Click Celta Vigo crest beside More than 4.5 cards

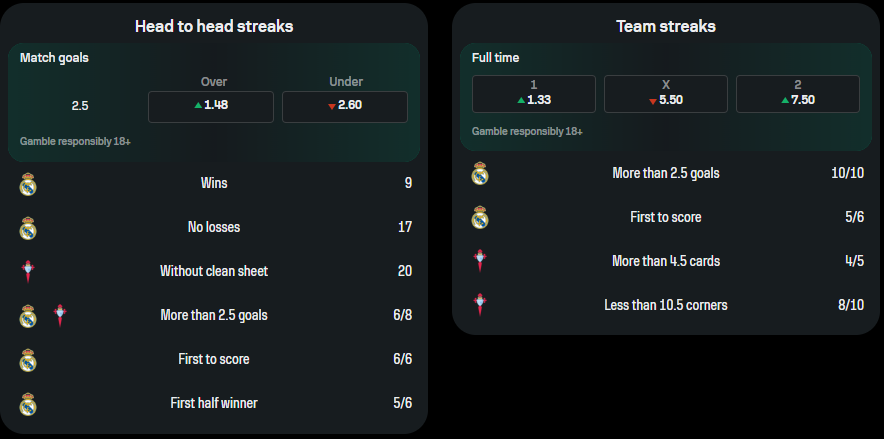[480, 261]
